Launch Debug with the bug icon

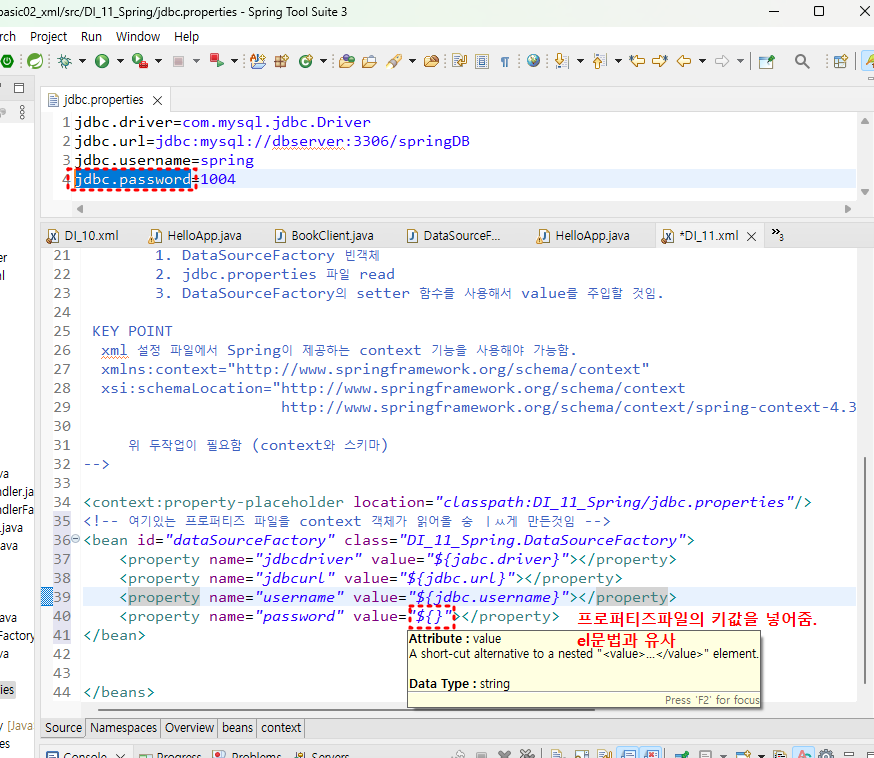tap(65, 61)
